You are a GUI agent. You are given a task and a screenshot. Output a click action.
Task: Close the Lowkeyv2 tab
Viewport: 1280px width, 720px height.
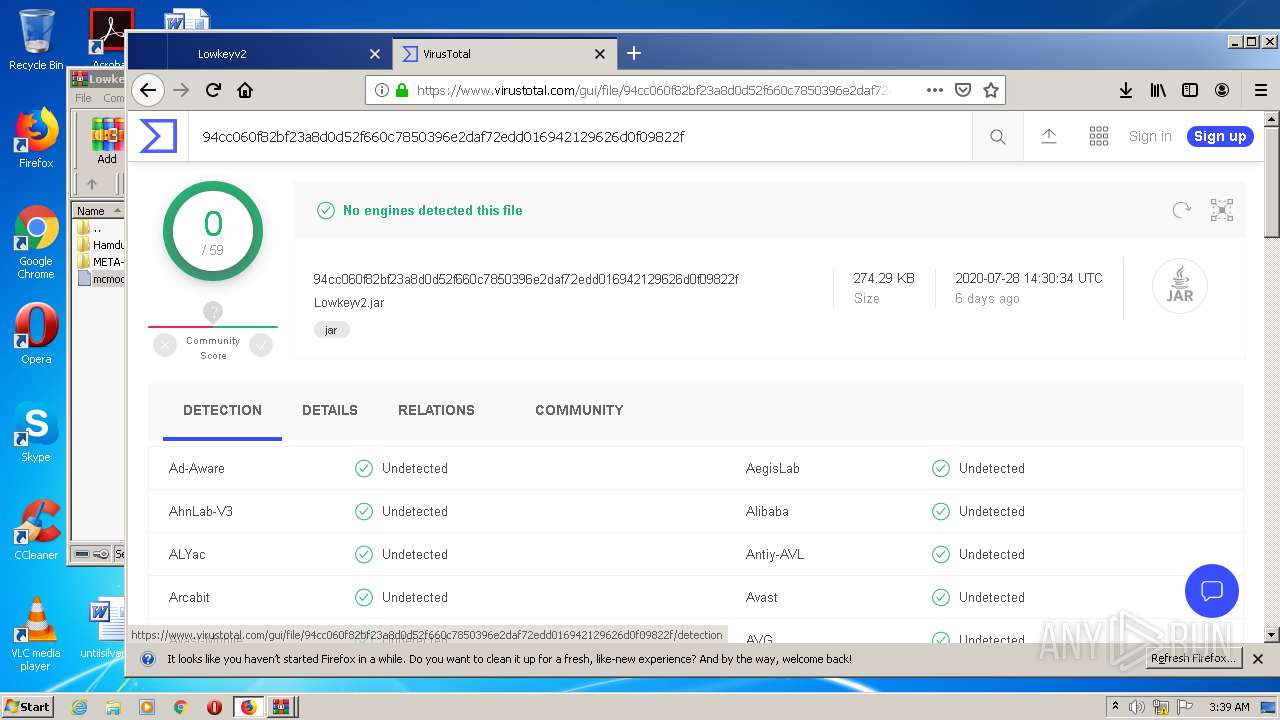pos(375,54)
